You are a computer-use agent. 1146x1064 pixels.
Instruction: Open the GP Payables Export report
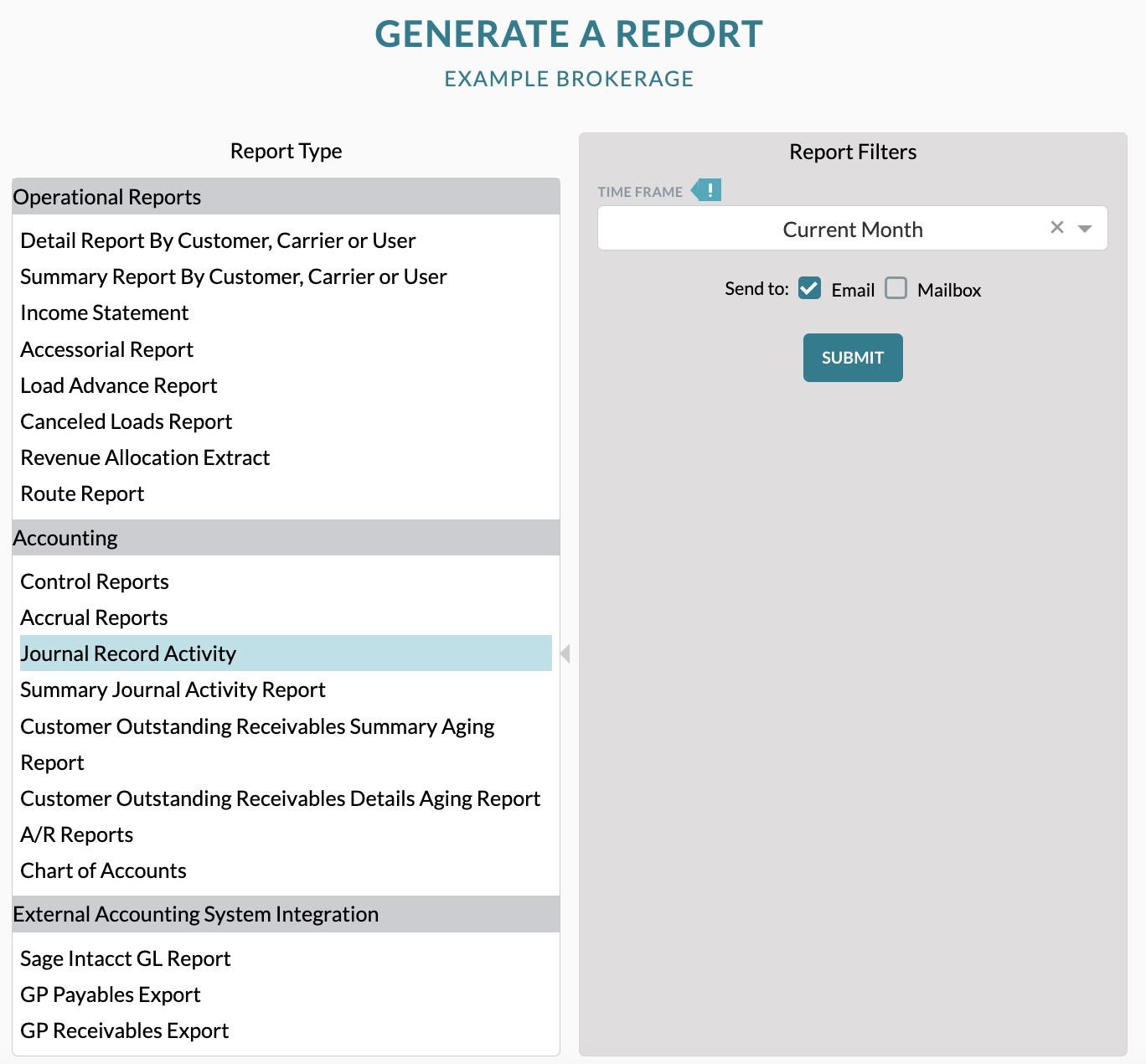tap(110, 994)
